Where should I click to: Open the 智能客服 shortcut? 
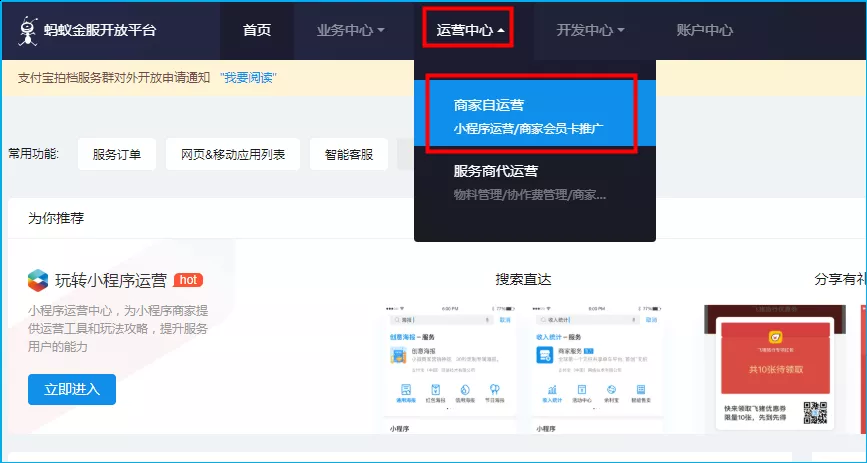[349, 154]
